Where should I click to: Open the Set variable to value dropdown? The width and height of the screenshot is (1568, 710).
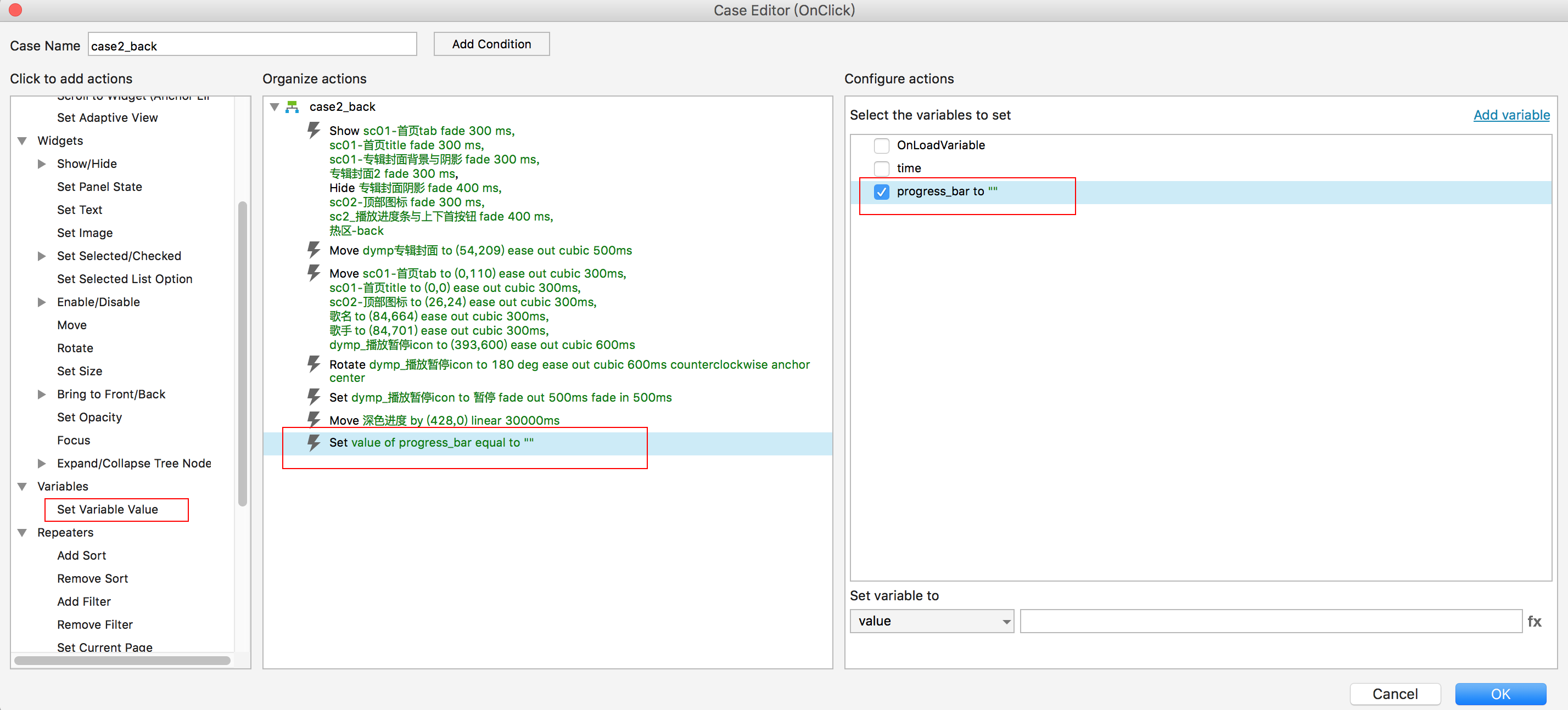[931, 621]
